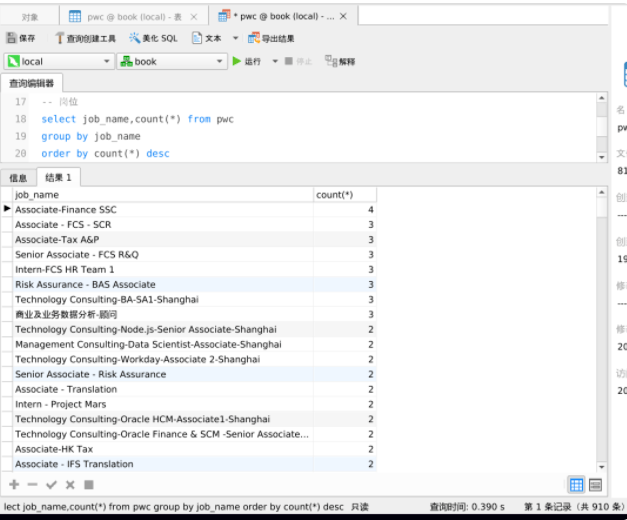Select the Associate-Tax A&P row
This screenshot has height=520, width=627.
188,240
